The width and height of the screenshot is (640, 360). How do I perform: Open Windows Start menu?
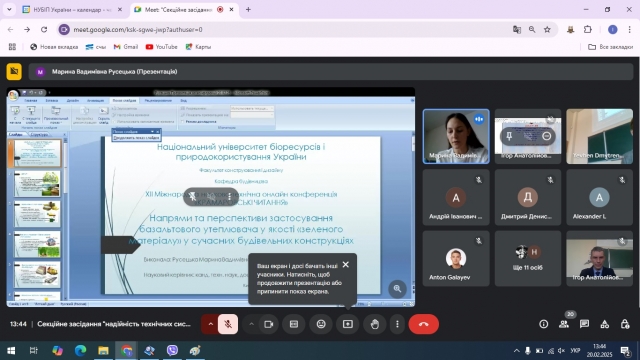coord(11,351)
